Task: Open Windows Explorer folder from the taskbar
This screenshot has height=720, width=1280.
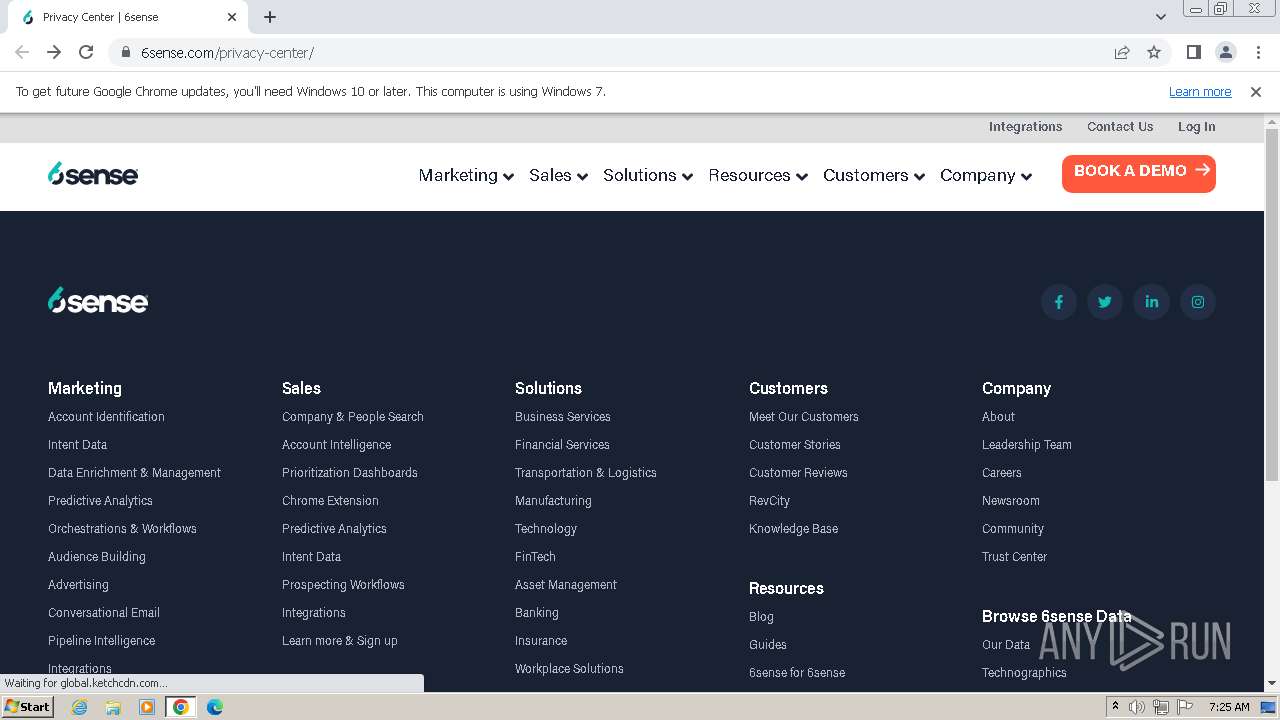Action: tap(113, 707)
